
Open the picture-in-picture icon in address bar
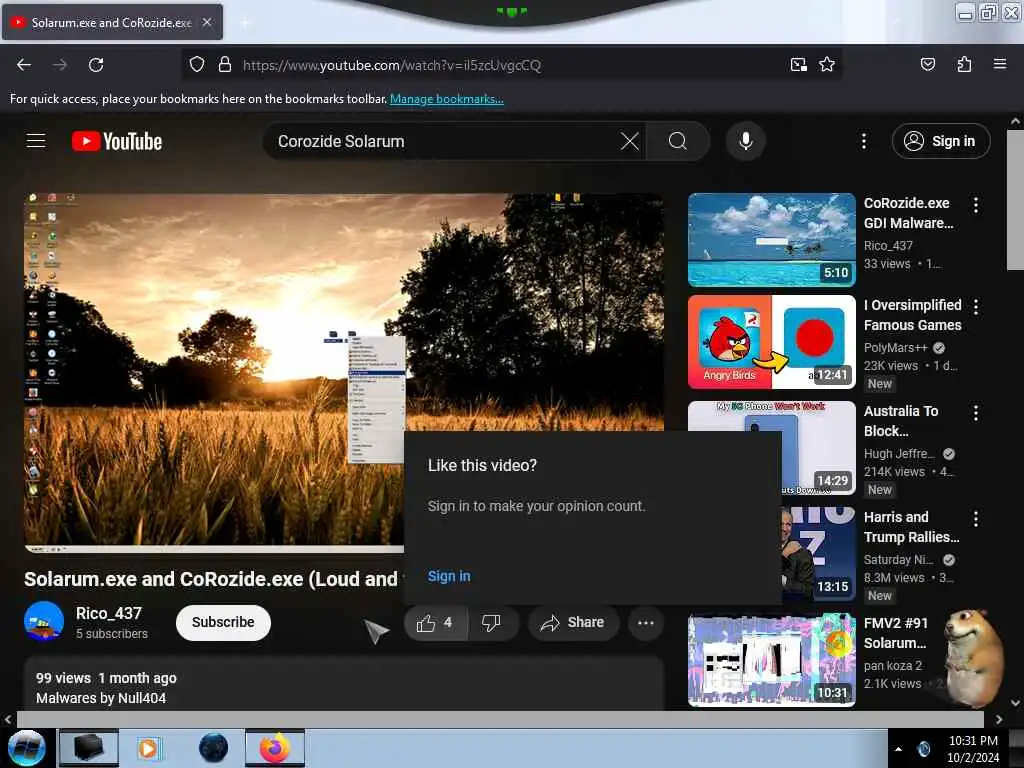[798, 65]
